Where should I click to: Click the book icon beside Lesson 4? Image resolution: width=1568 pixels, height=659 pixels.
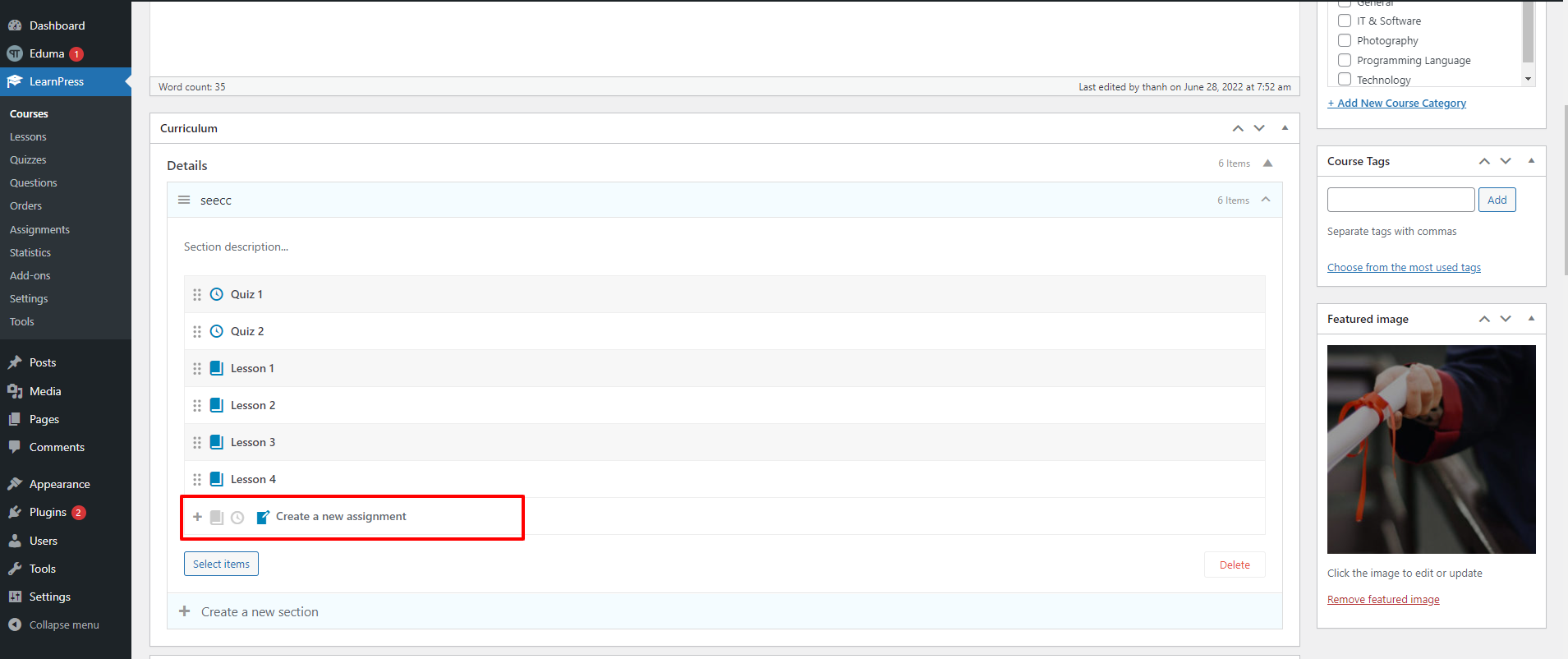point(217,479)
